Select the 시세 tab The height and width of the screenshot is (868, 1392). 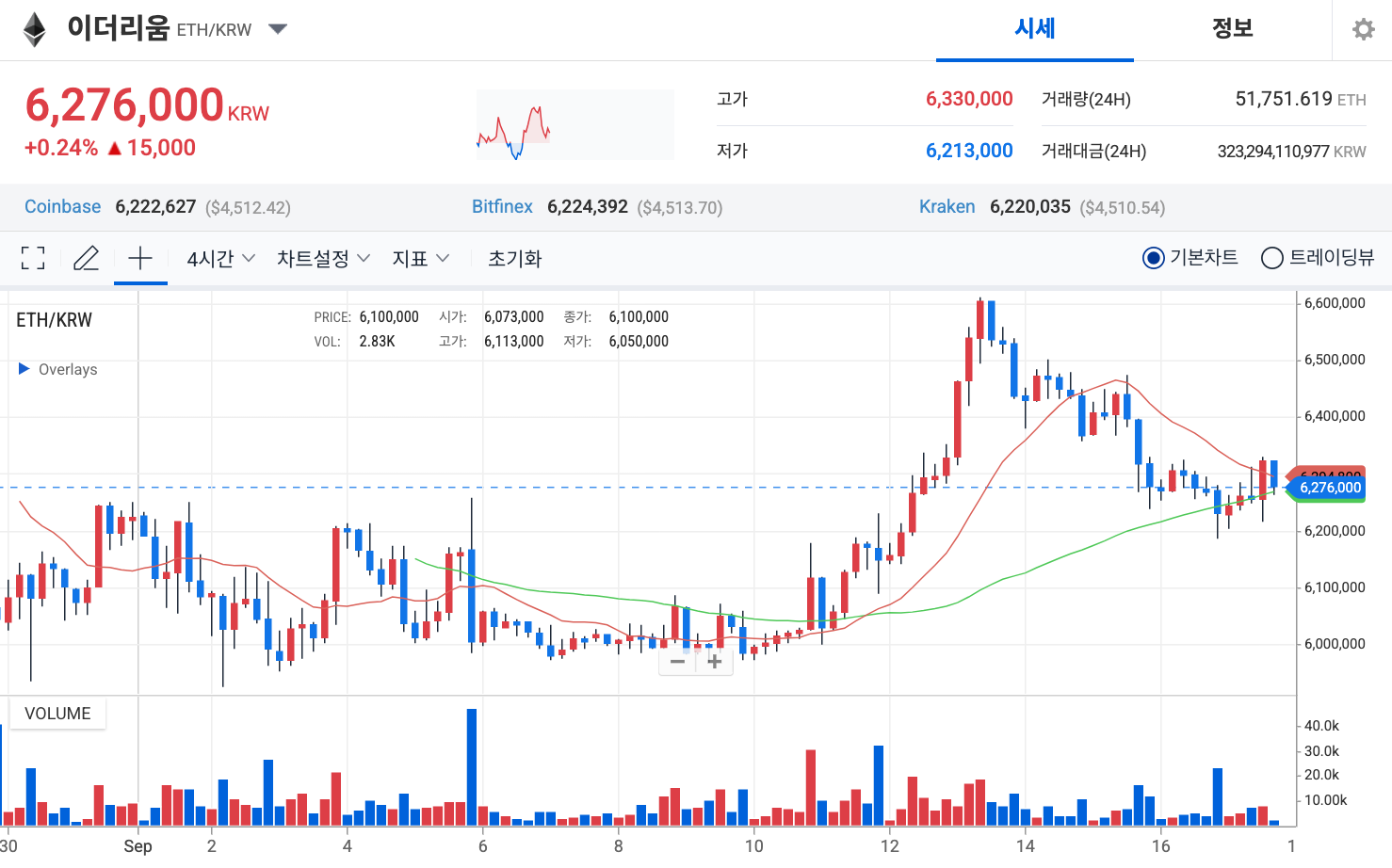pyautogui.click(x=1033, y=29)
